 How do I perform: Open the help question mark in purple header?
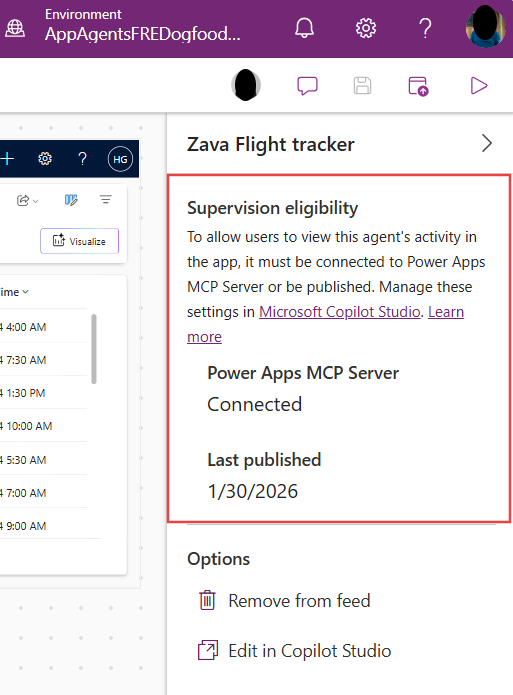click(425, 28)
